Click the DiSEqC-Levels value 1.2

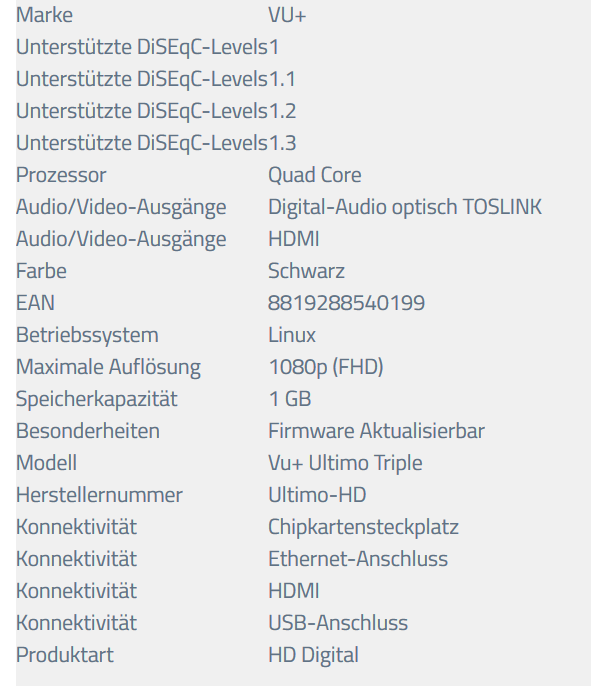coord(282,111)
